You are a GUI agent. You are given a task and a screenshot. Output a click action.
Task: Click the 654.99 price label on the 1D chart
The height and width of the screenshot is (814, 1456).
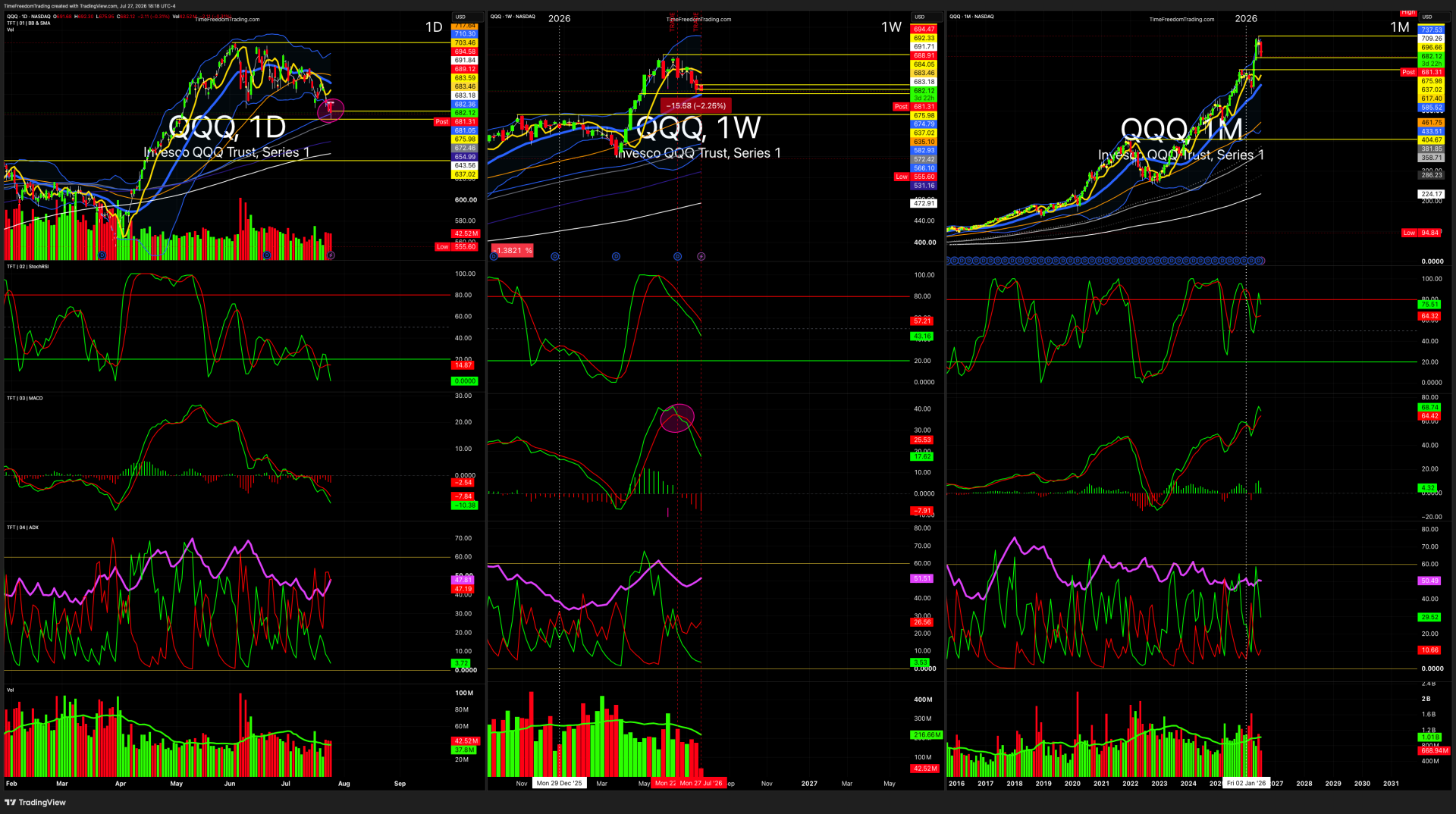click(x=466, y=157)
